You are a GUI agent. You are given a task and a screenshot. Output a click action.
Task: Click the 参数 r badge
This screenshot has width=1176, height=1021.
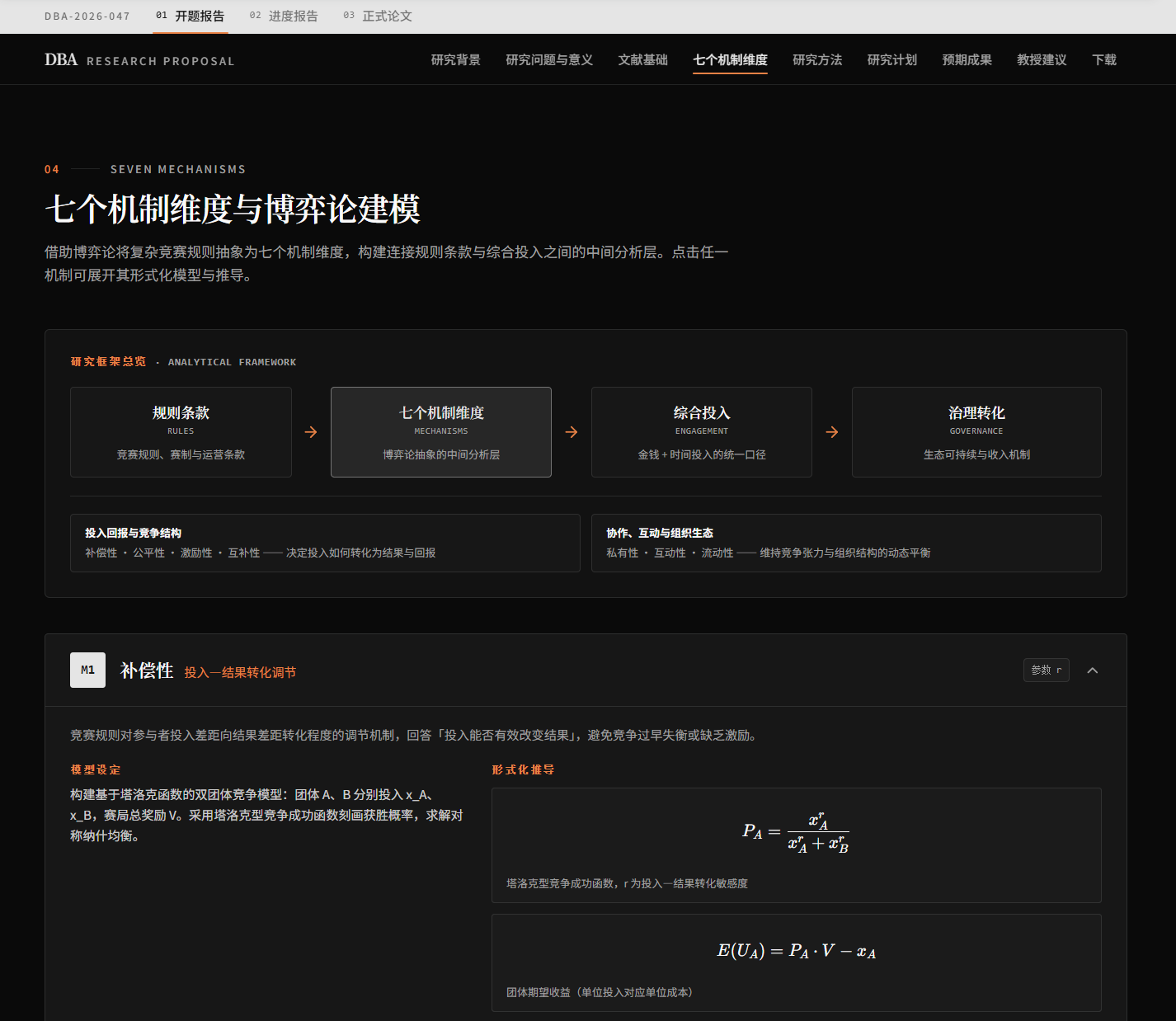click(x=1047, y=670)
